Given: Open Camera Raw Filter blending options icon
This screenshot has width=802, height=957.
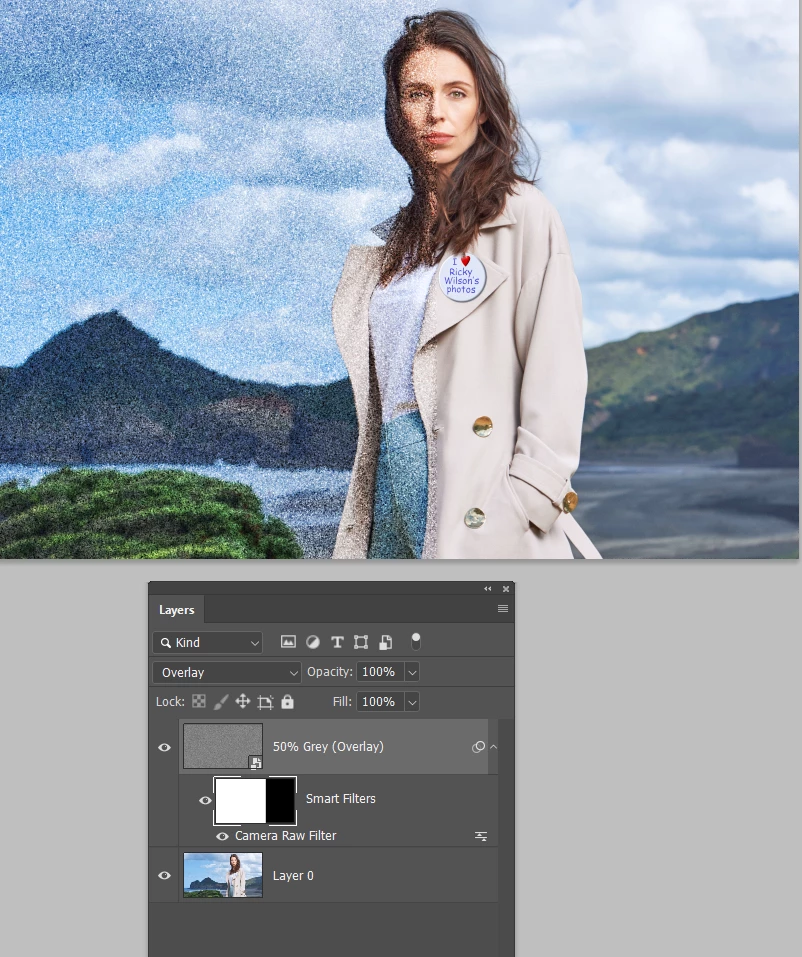Looking at the screenshot, I should coord(481,836).
